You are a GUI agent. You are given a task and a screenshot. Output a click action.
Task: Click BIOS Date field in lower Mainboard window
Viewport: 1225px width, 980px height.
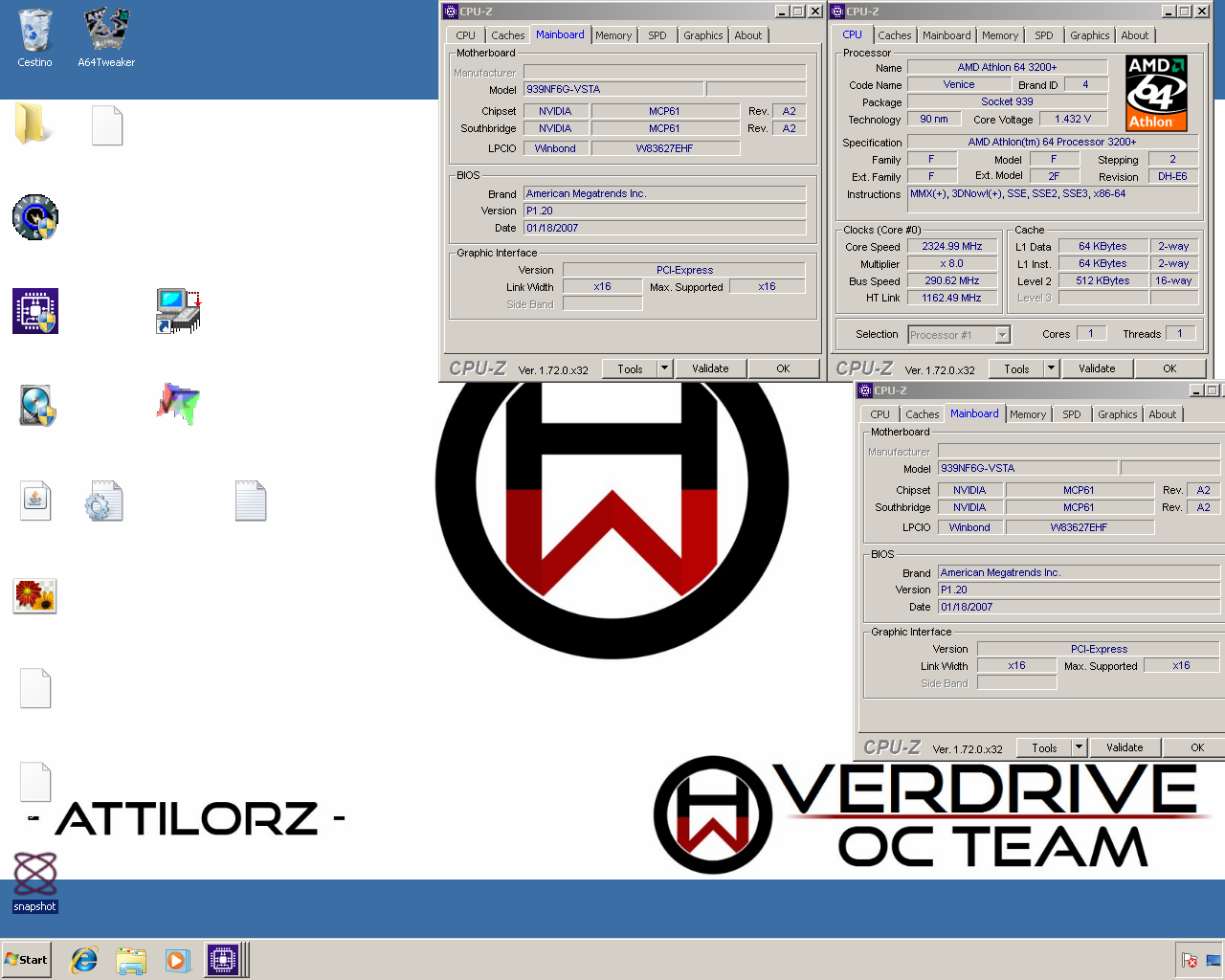coord(1079,607)
